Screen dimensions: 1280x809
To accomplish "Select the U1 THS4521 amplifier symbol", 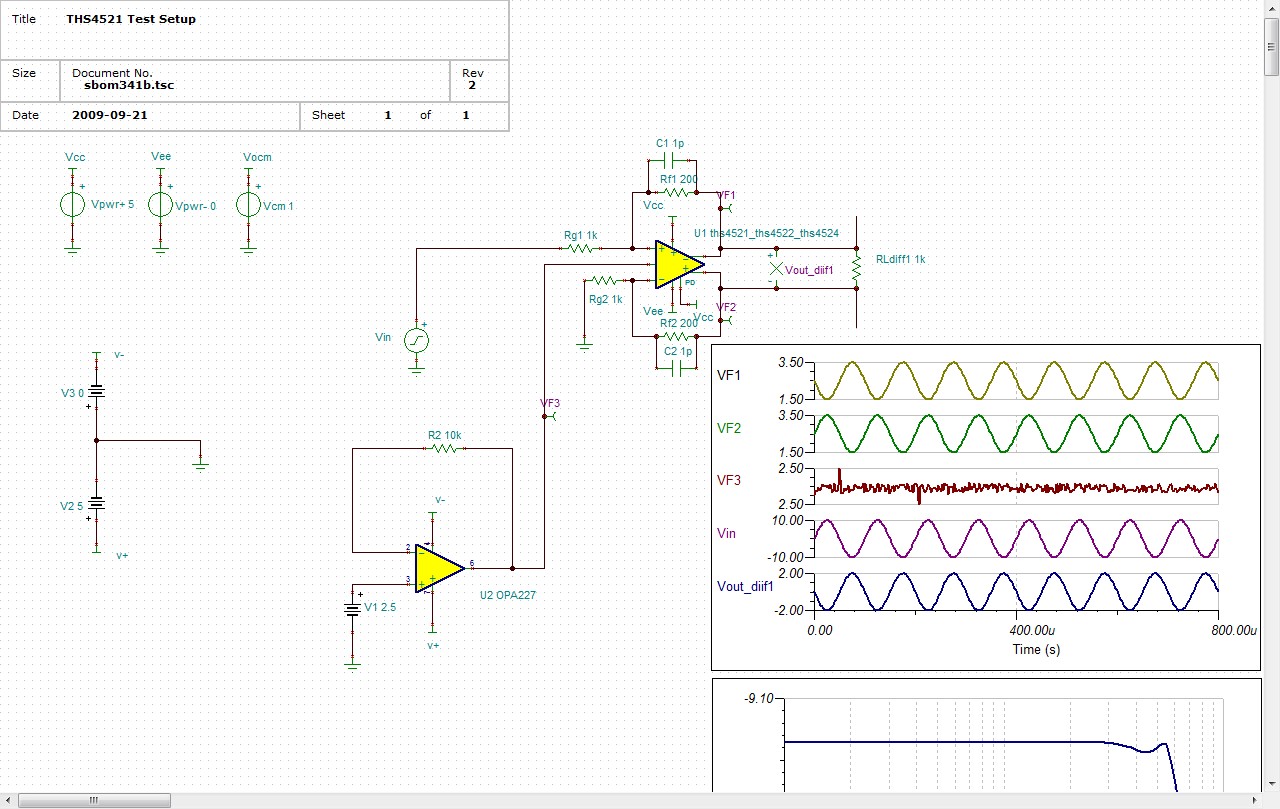I will coord(679,264).
